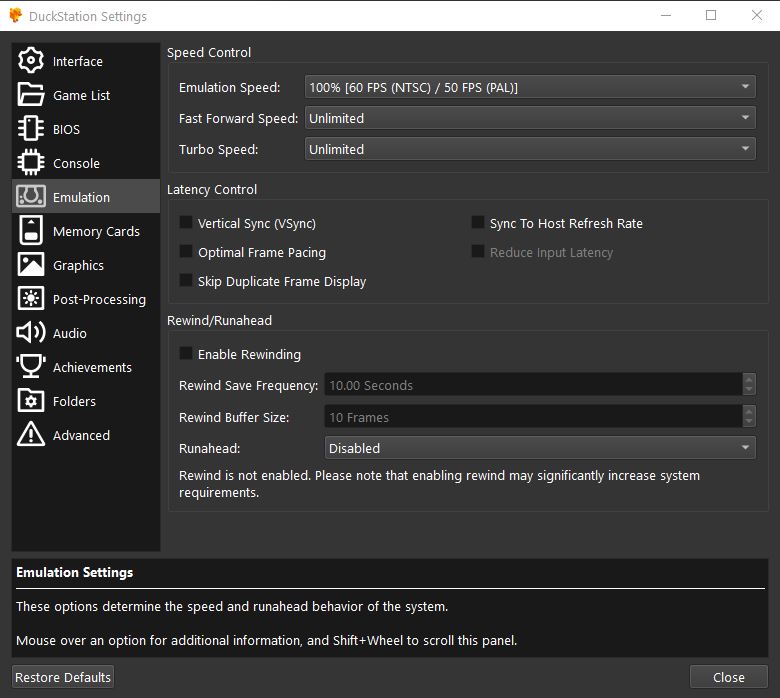This screenshot has height=698, width=780.
Task: Open the Turbo Speed dropdown
Action: [530, 149]
